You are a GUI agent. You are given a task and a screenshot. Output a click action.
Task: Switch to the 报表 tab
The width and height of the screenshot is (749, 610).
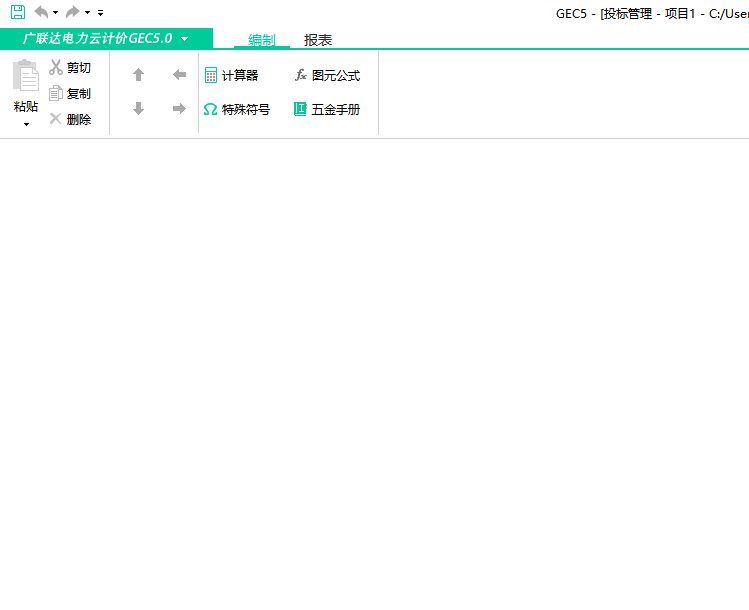tap(318, 40)
